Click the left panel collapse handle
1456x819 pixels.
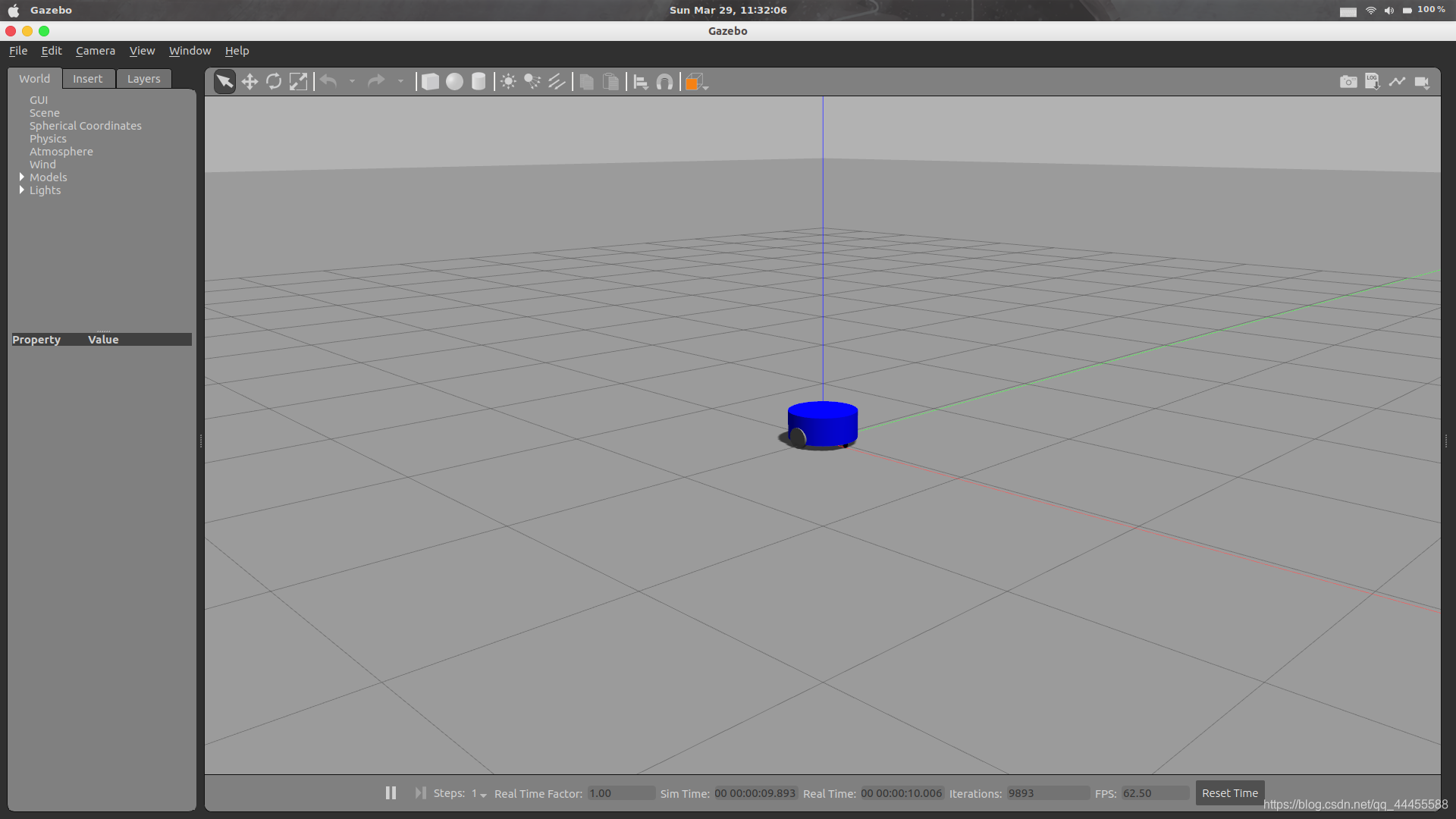200,441
